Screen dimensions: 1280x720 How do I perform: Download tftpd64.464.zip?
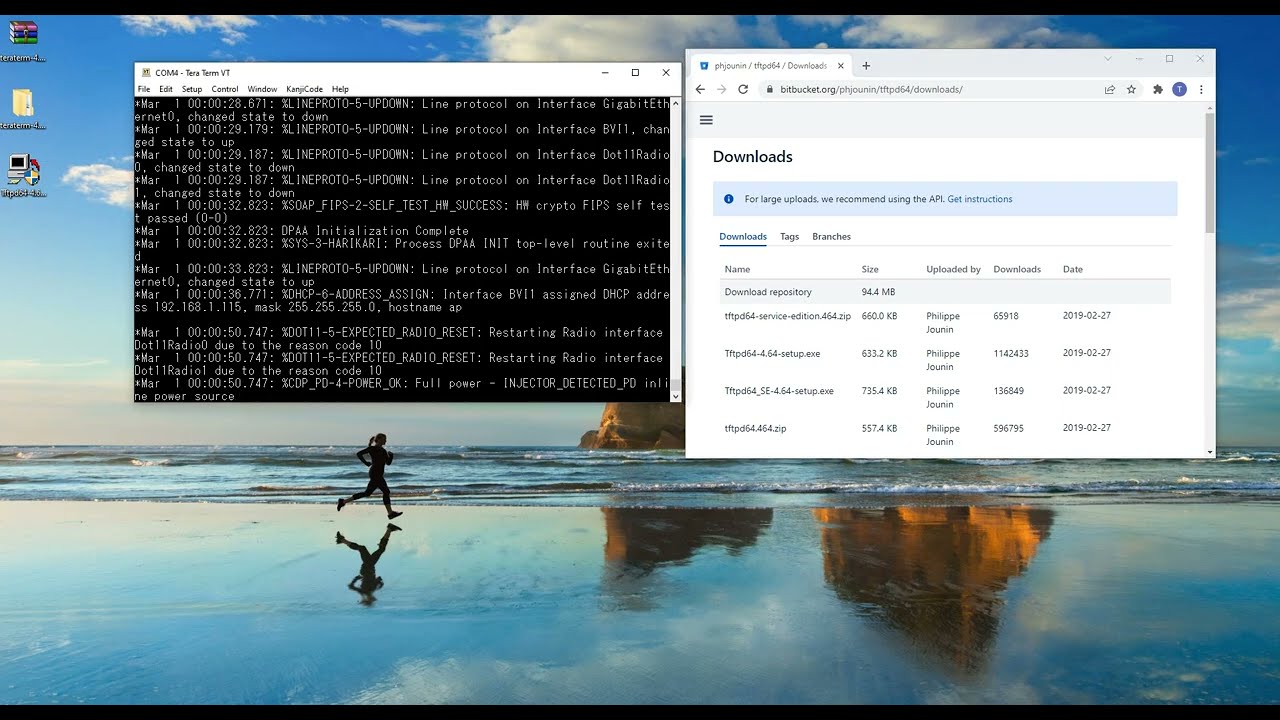point(755,428)
